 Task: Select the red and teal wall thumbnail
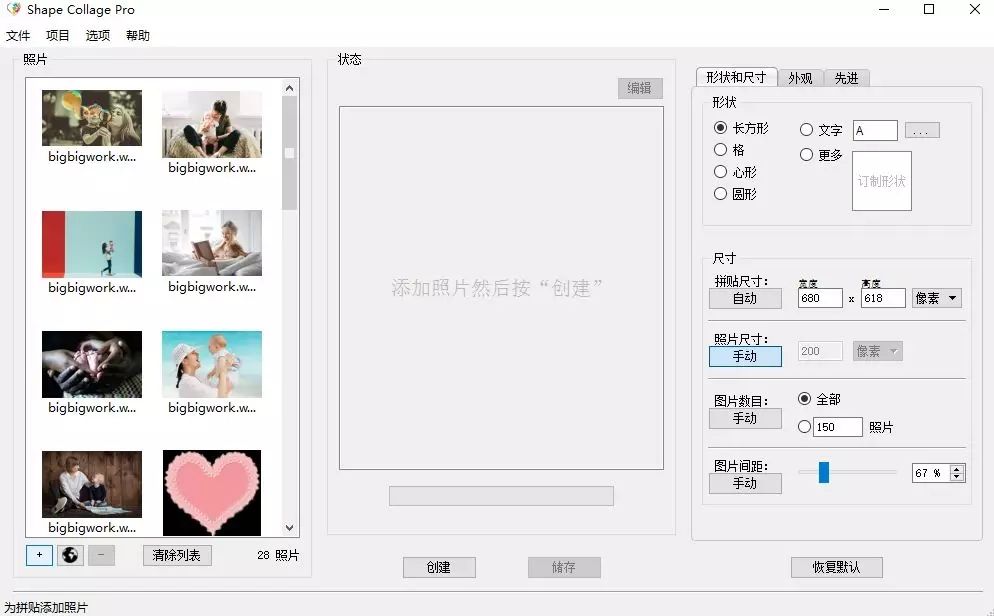[x=92, y=244]
